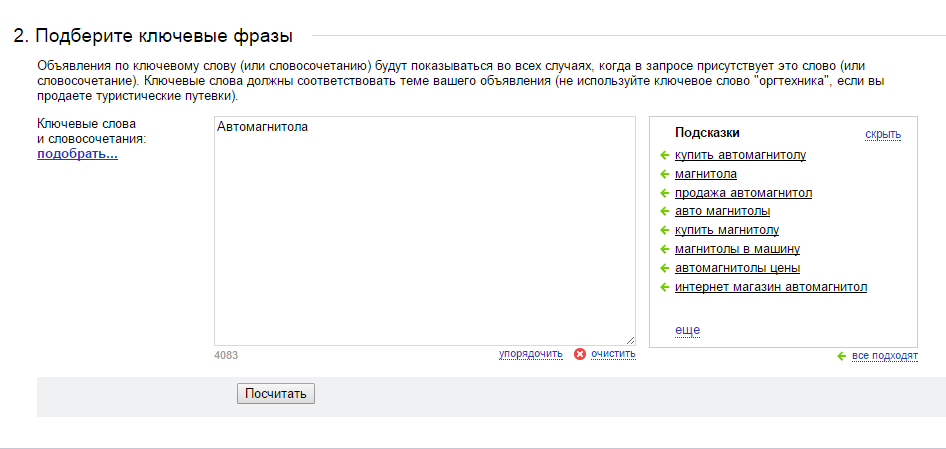Clear keywords with 'очистить' link
Screen dimensions: 946x449
coord(614,354)
